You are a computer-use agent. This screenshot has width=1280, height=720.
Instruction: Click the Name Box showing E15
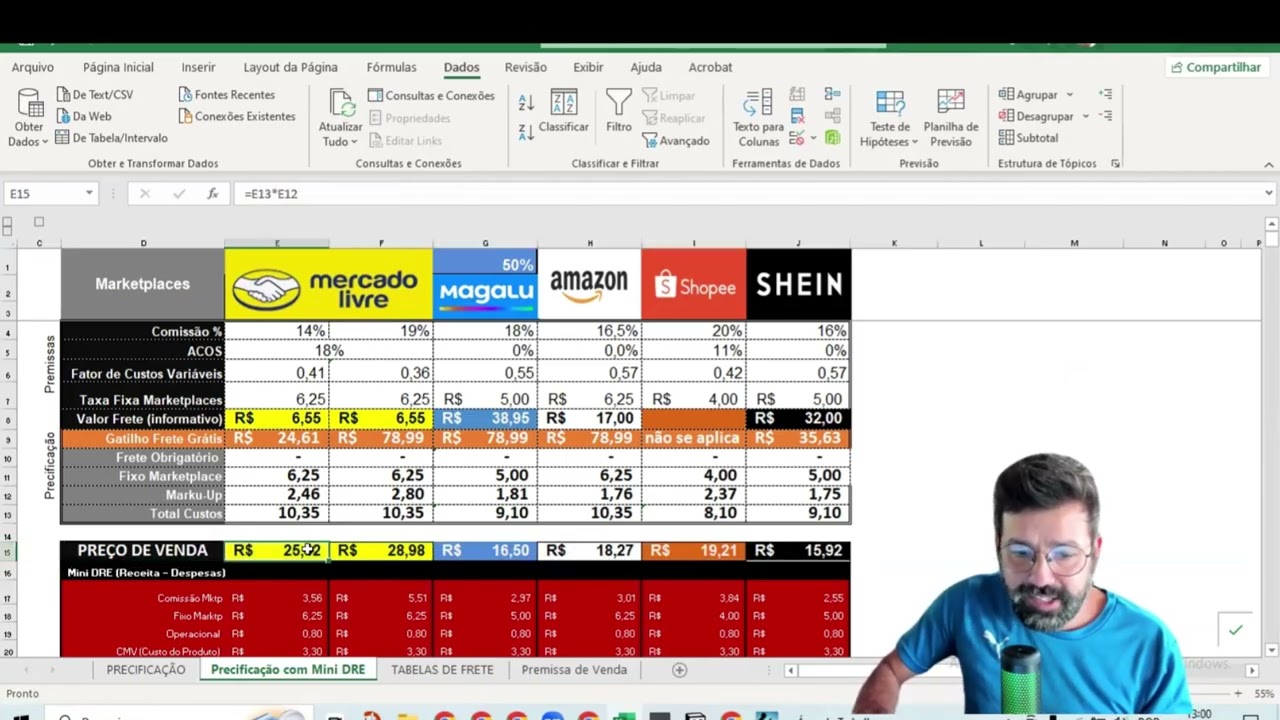tap(44, 193)
